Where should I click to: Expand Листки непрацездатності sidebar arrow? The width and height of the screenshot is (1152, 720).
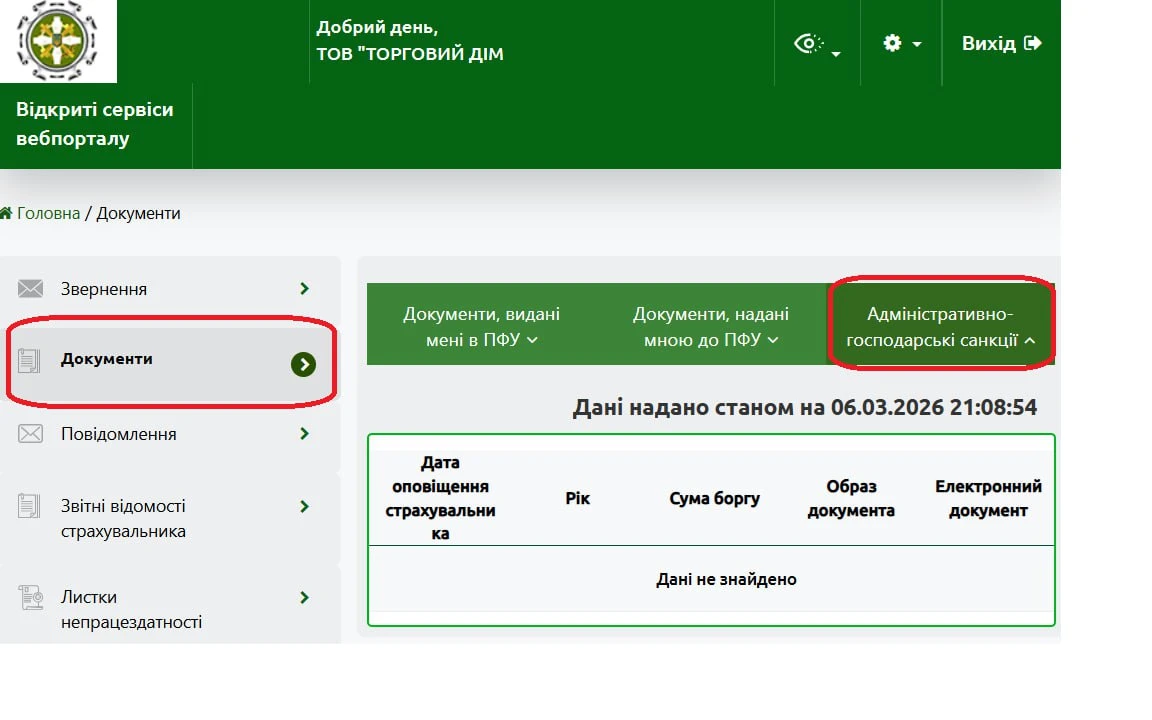tap(304, 598)
